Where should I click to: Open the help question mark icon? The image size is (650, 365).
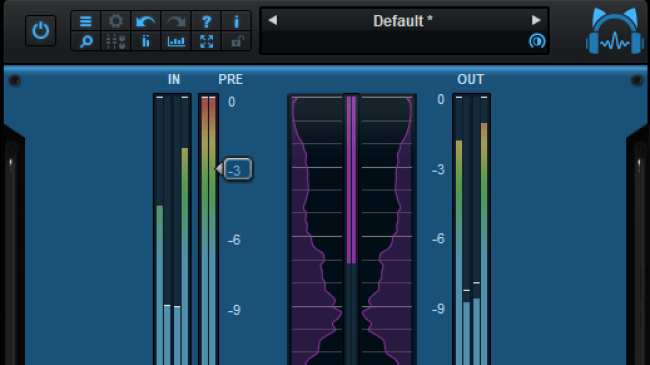[x=206, y=21]
